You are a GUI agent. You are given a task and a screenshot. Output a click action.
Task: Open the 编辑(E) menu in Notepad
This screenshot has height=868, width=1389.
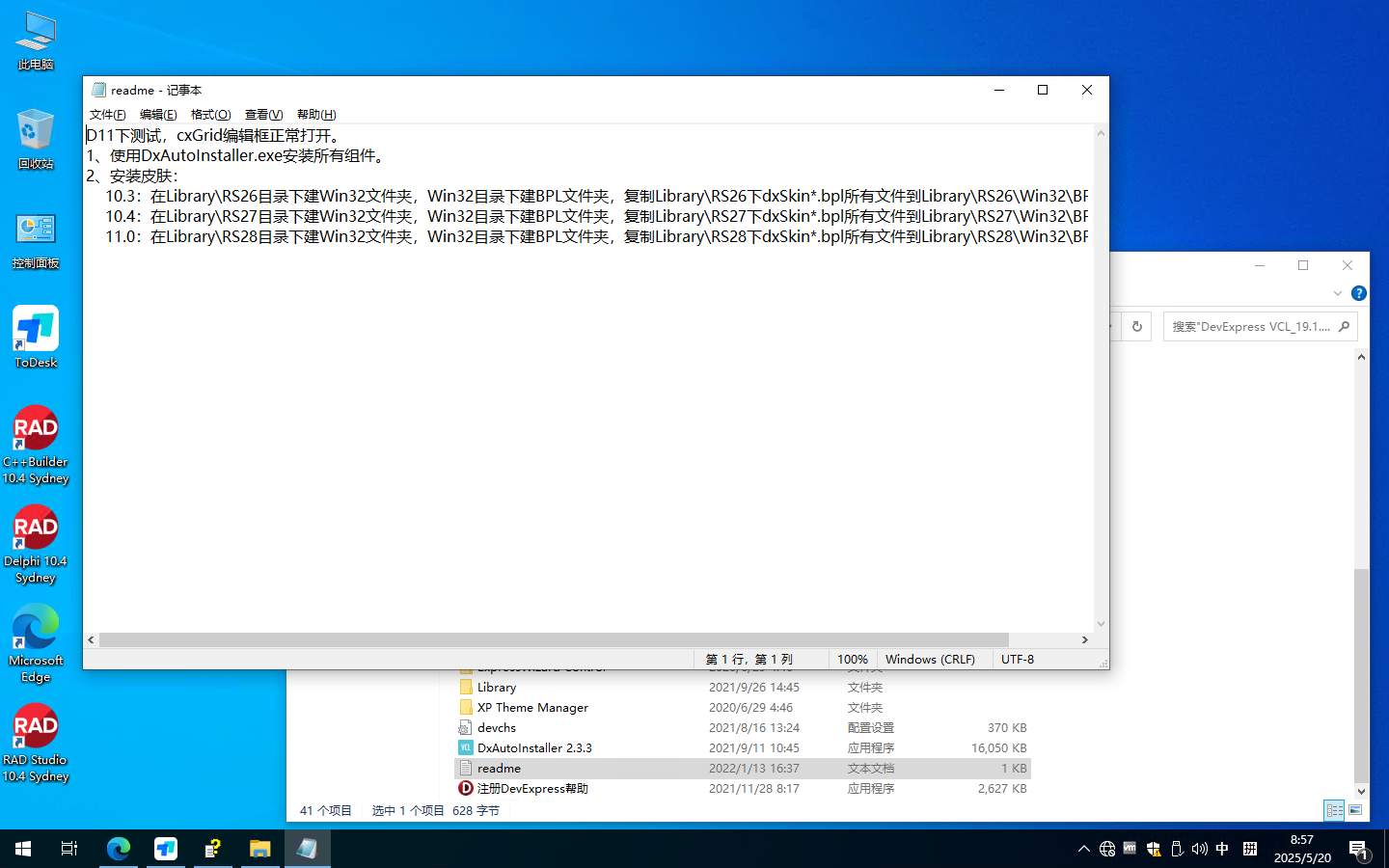[158, 114]
